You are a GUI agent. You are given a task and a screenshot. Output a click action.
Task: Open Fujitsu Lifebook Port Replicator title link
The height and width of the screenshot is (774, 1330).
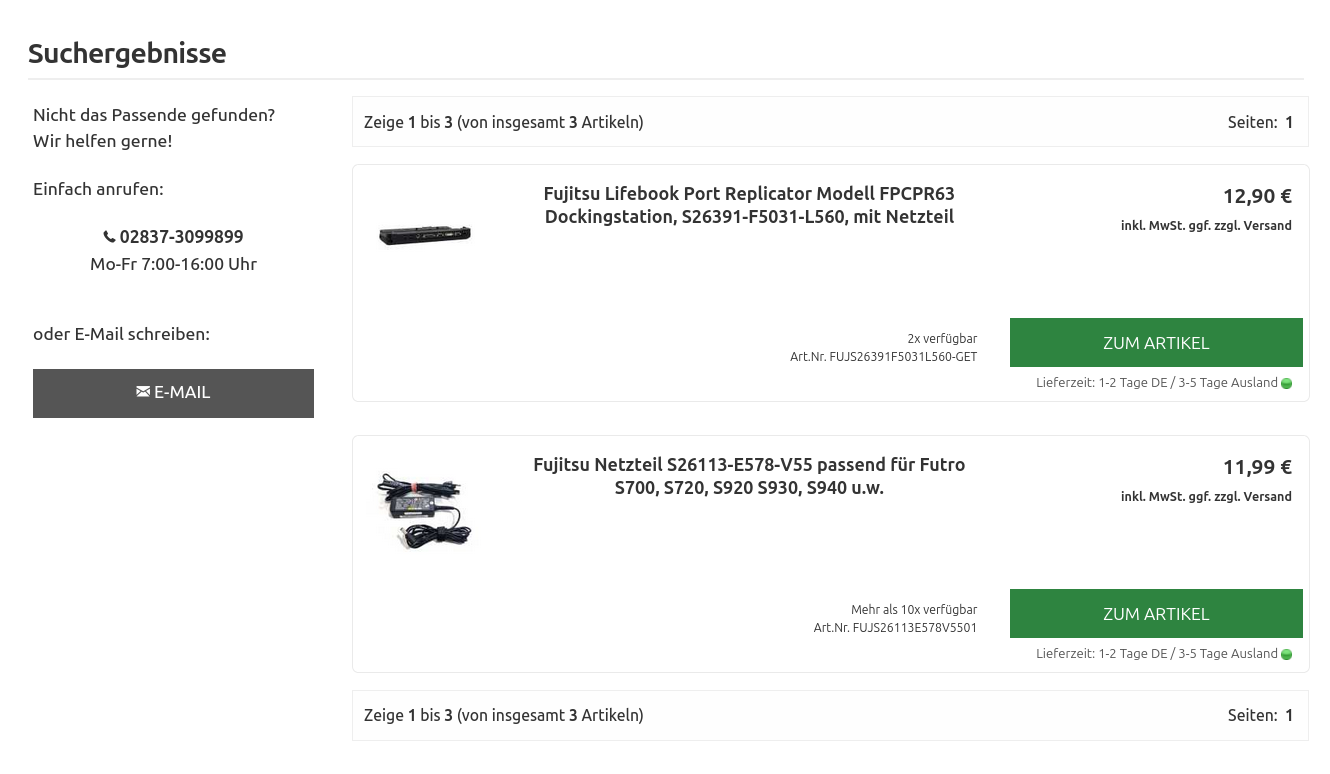pyautogui.click(x=749, y=205)
